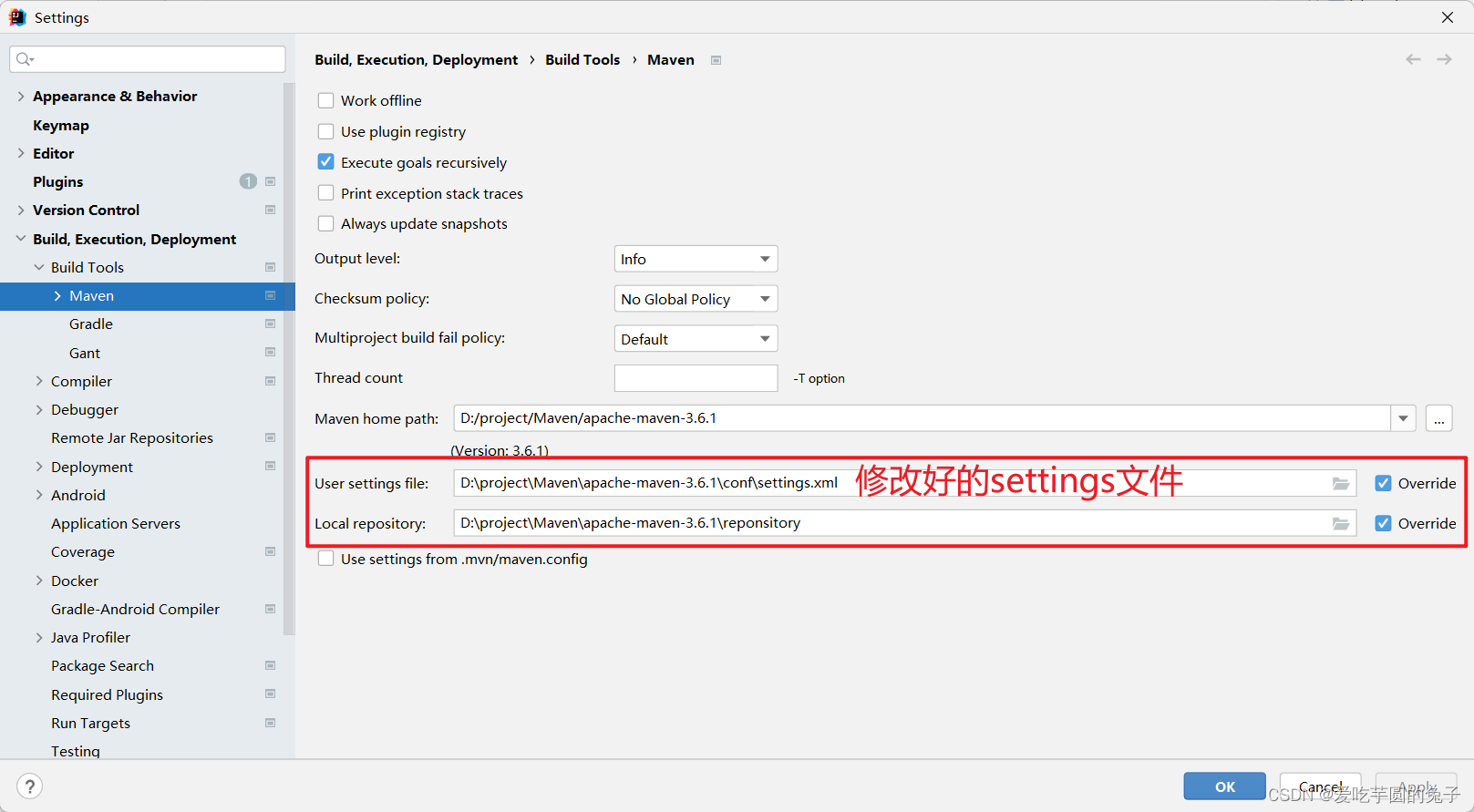1474x812 pixels.
Task: Click into the settings search field
Action: (148, 59)
